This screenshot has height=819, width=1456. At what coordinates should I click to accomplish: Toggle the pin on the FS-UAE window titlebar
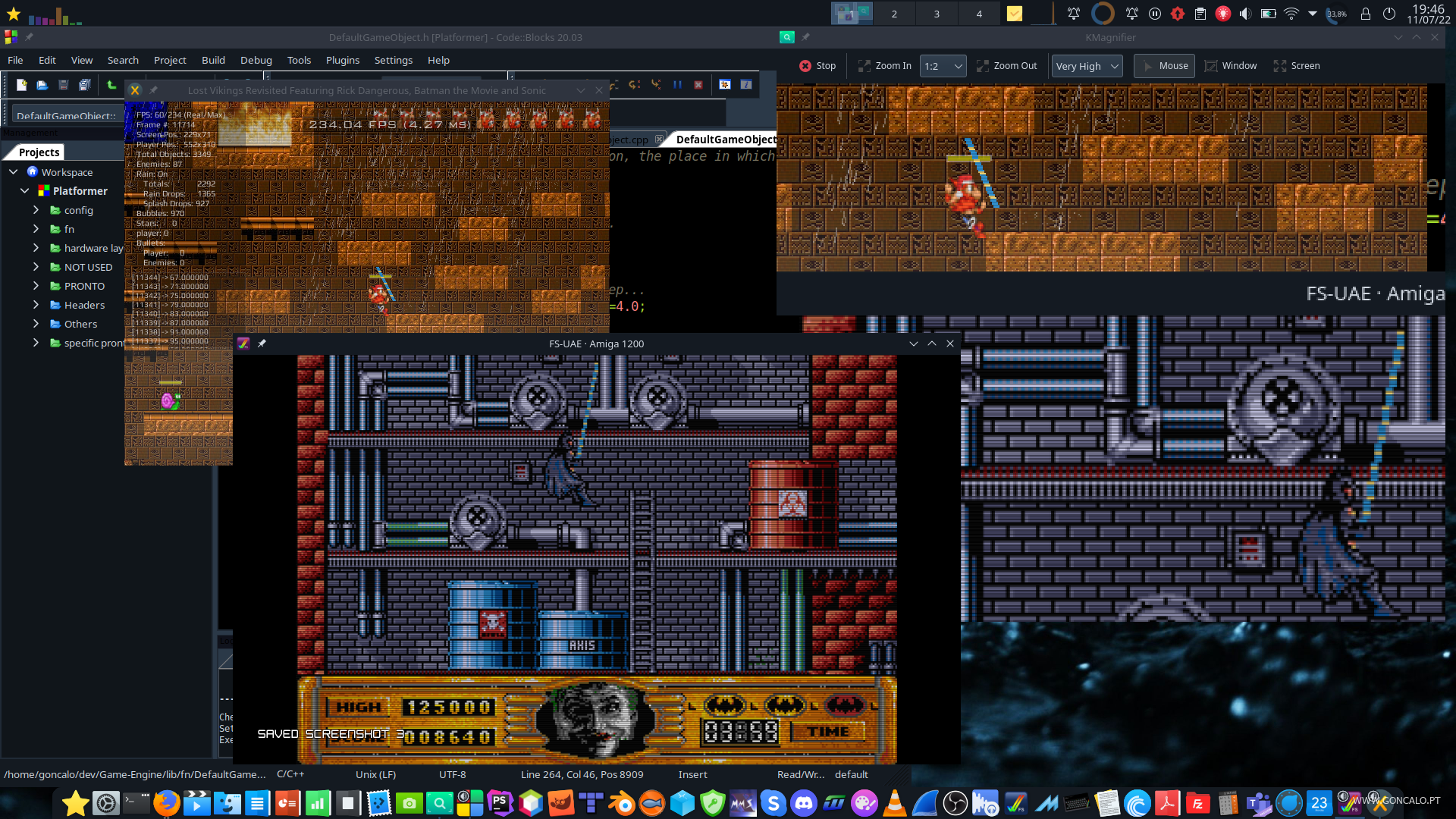tap(262, 344)
